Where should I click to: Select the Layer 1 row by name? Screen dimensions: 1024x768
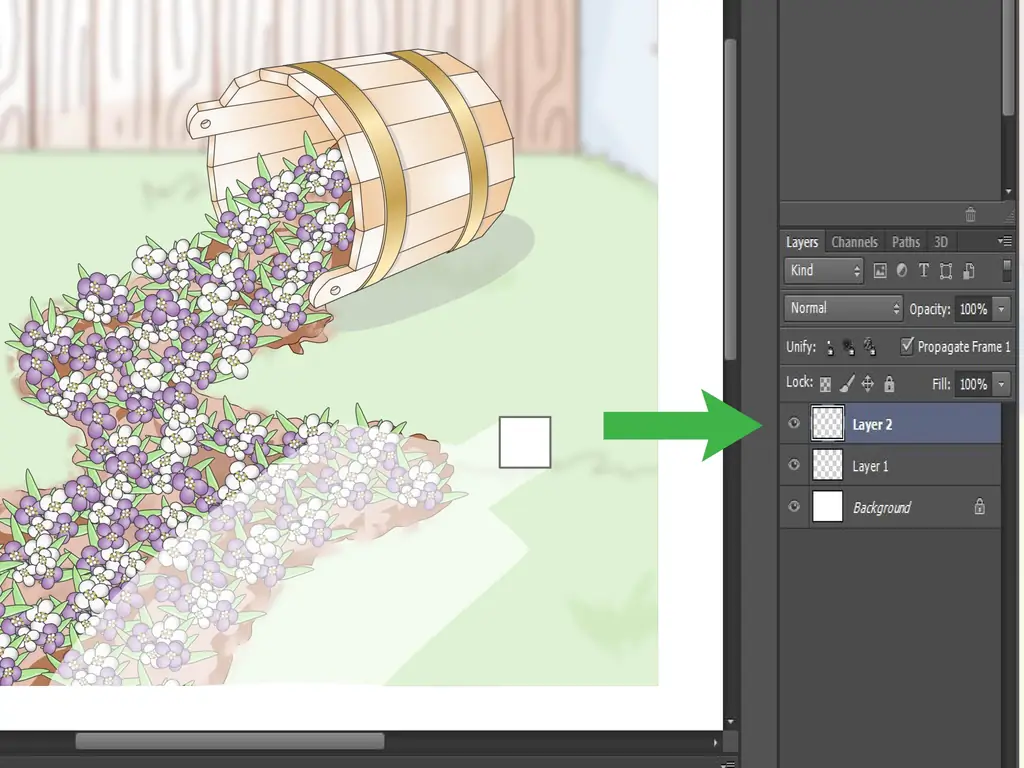point(871,466)
